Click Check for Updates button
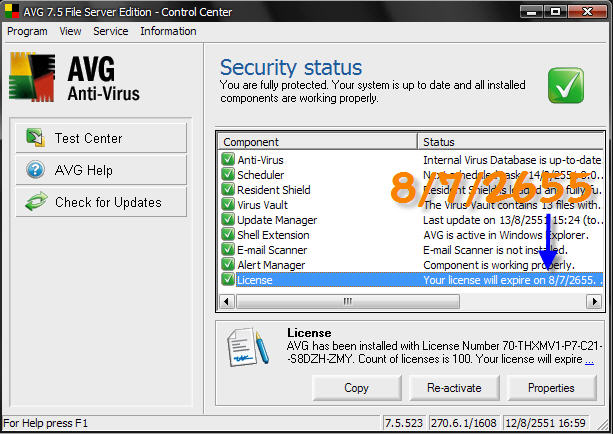This screenshot has width=613, height=434. pos(101,202)
